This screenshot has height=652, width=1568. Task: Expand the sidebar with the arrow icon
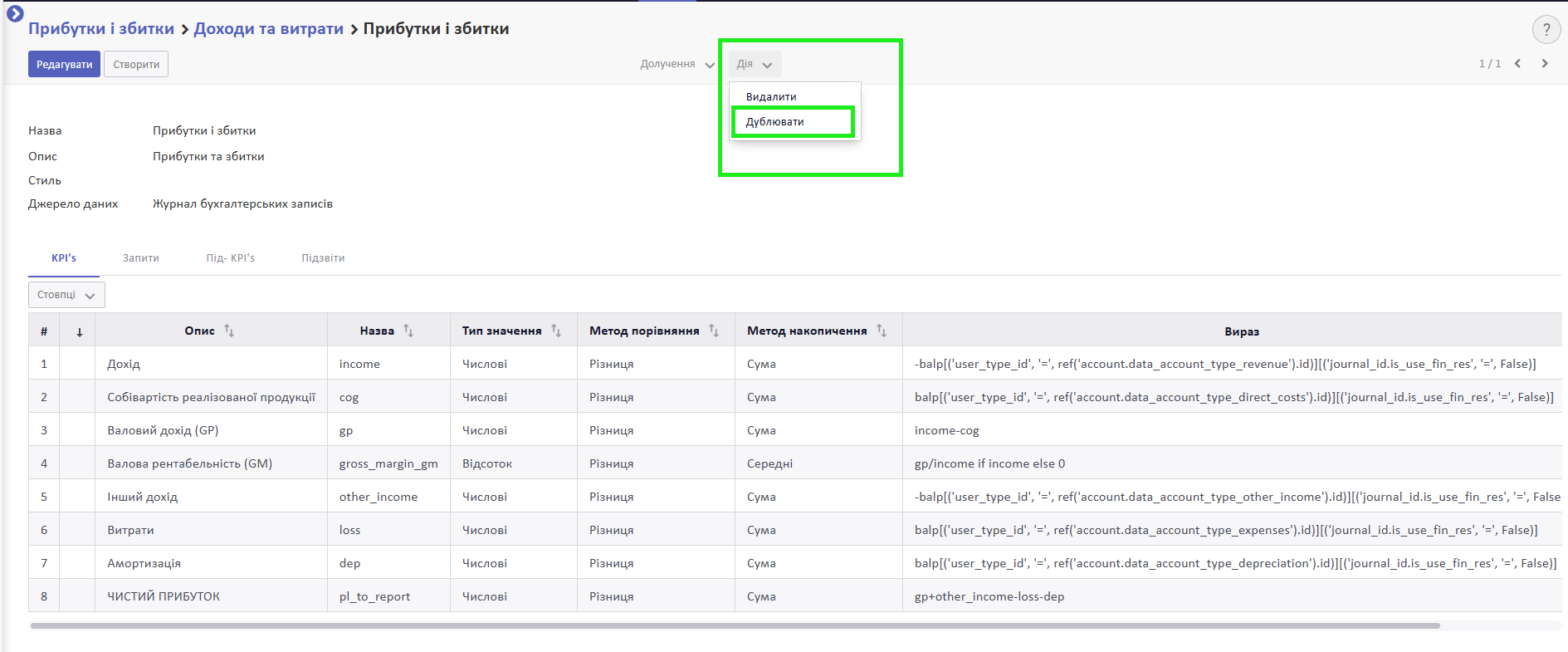[15, 13]
